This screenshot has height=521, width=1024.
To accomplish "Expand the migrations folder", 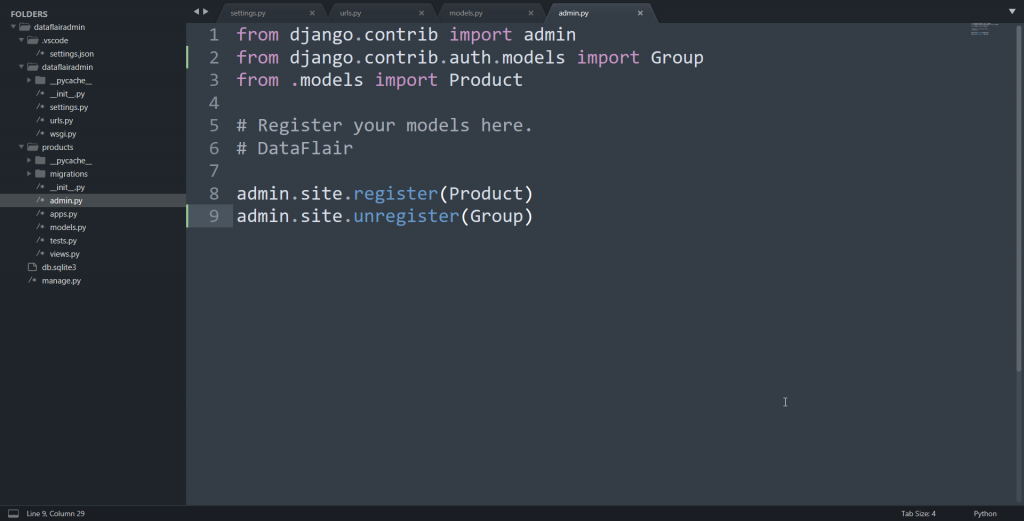I will (29, 174).
